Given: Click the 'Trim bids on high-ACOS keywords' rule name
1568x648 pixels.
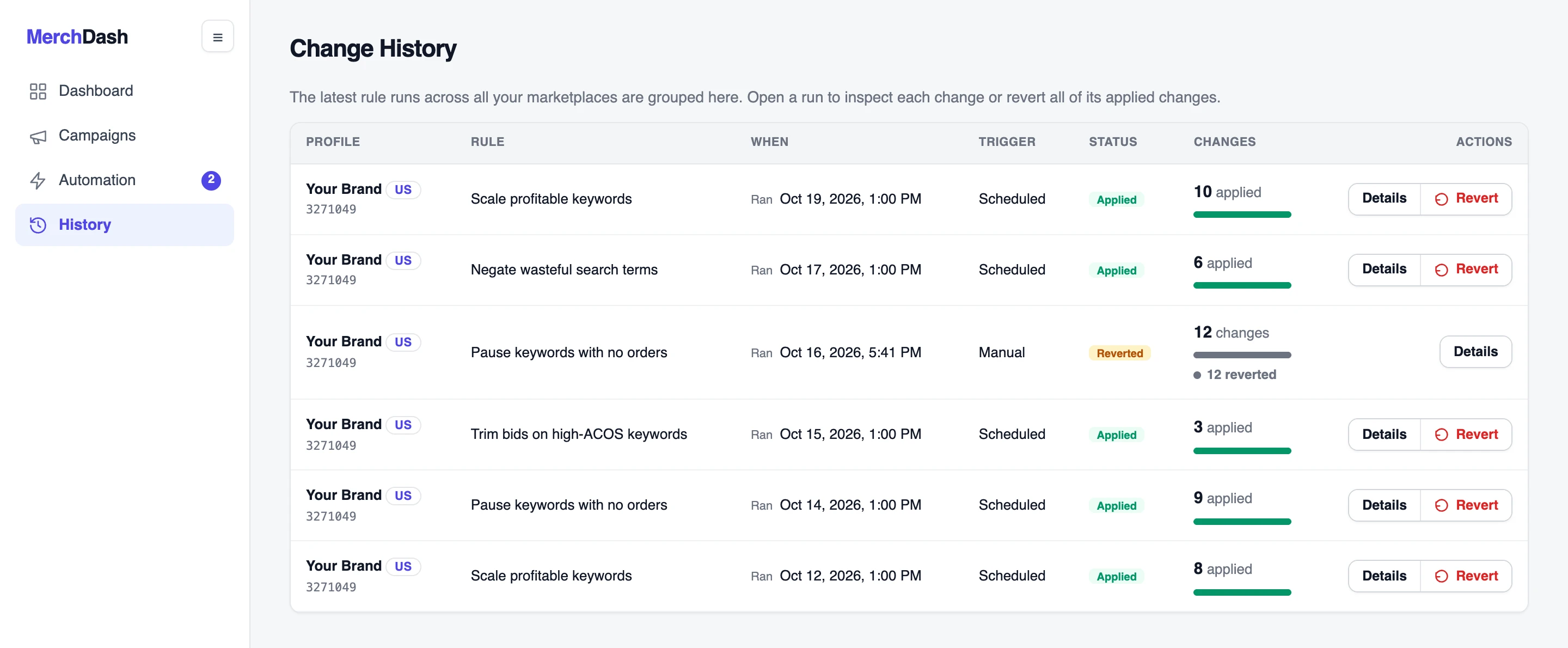Looking at the screenshot, I should 578,434.
